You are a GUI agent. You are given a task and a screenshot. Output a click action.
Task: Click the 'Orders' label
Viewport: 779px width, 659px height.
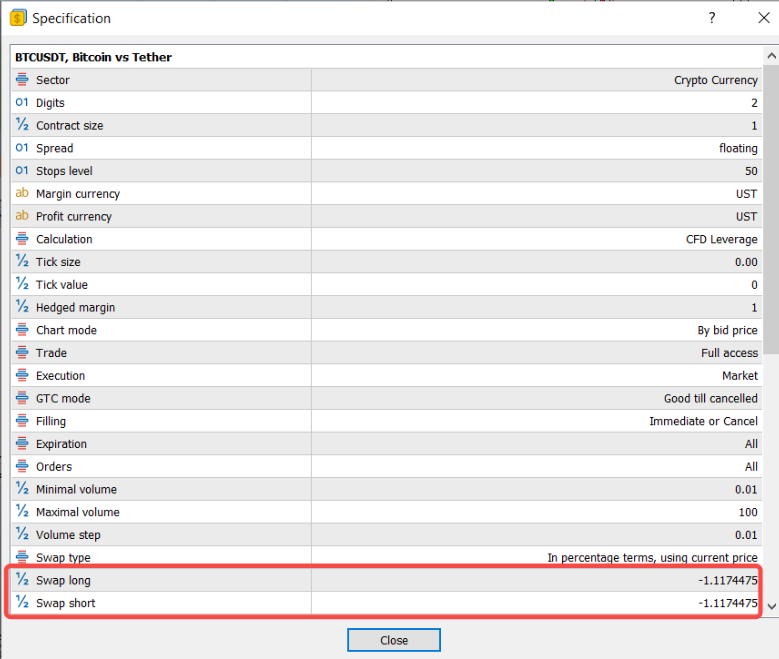point(54,467)
